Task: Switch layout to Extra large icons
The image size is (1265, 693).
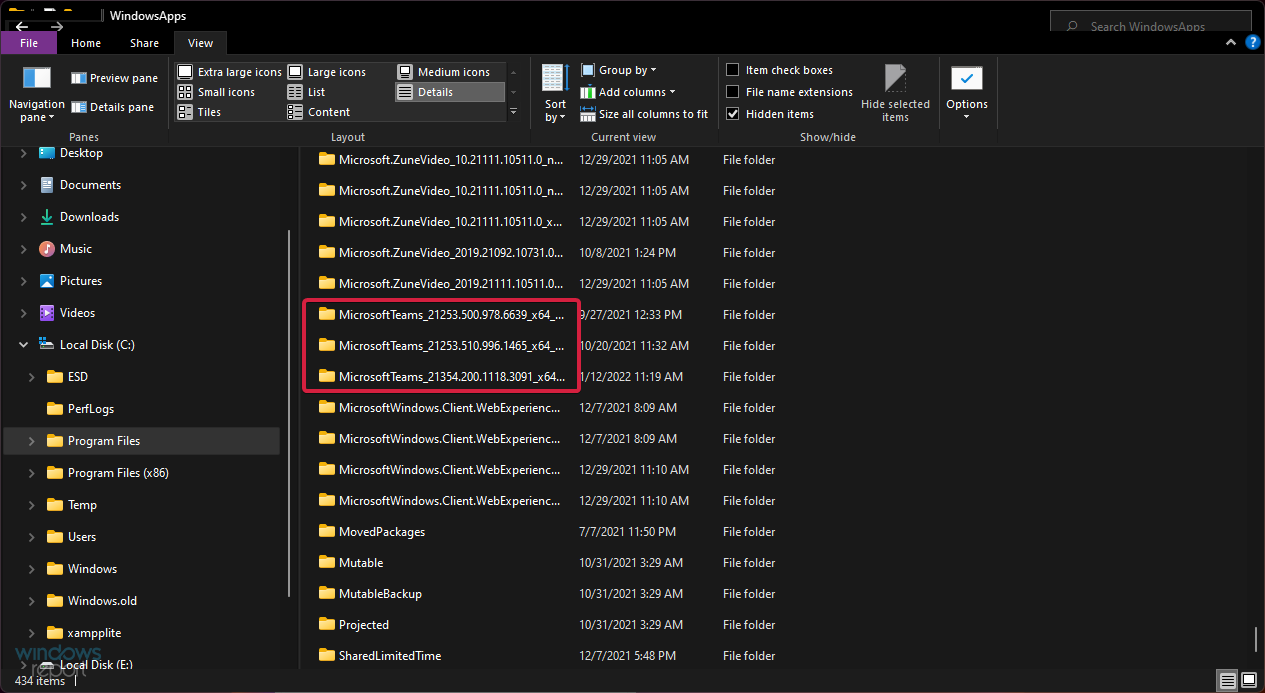Action: point(230,72)
